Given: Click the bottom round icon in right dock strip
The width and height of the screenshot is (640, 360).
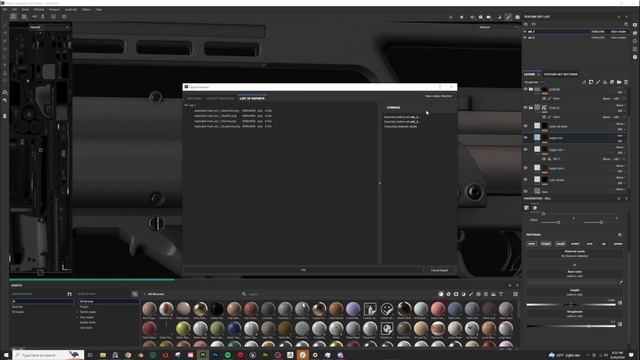Looking at the screenshot, I should point(635,57).
